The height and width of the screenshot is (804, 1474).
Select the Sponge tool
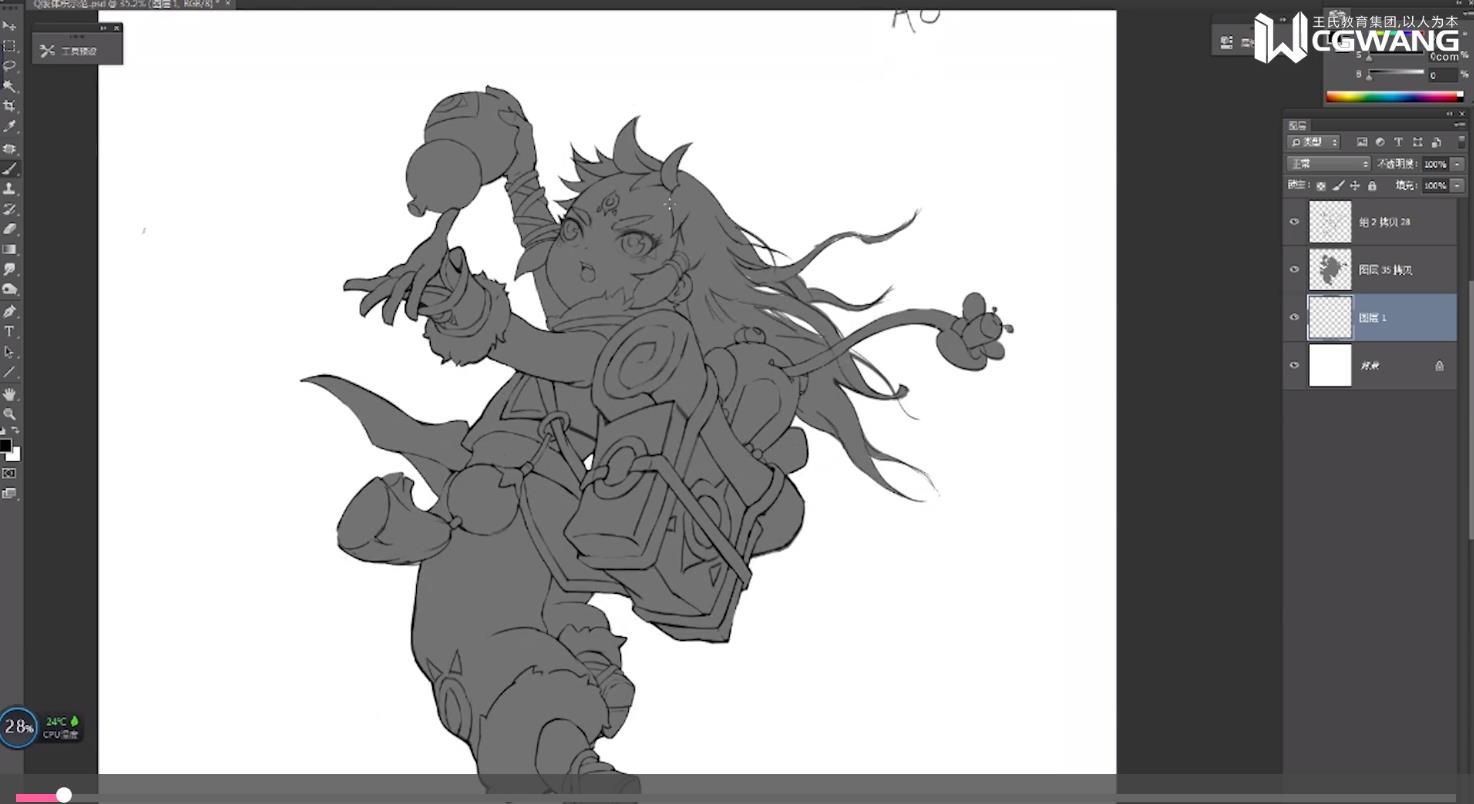[x=9, y=290]
